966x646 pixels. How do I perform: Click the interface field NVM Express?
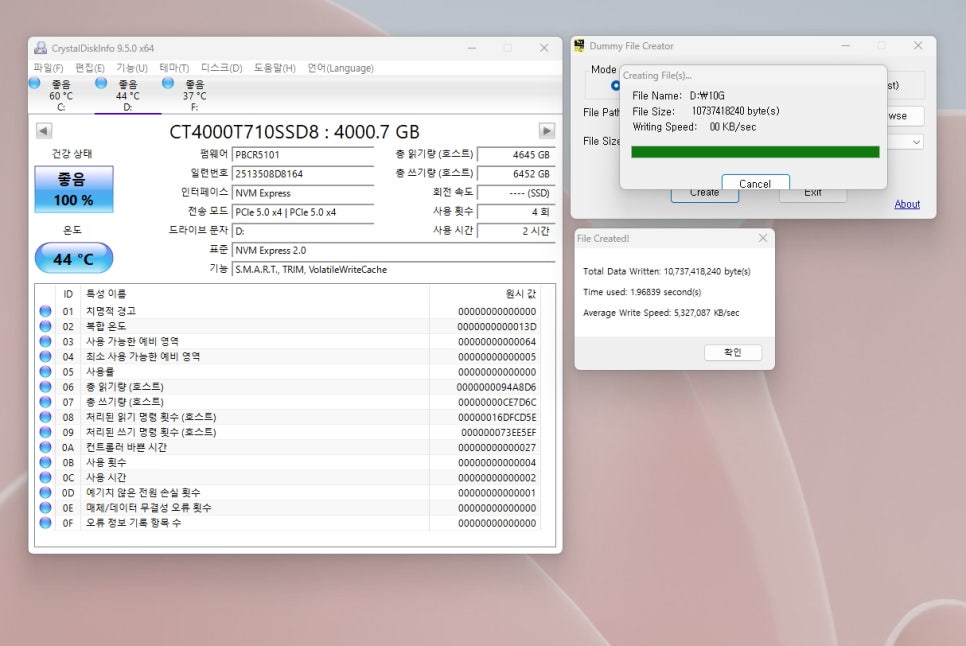point(302,193)
